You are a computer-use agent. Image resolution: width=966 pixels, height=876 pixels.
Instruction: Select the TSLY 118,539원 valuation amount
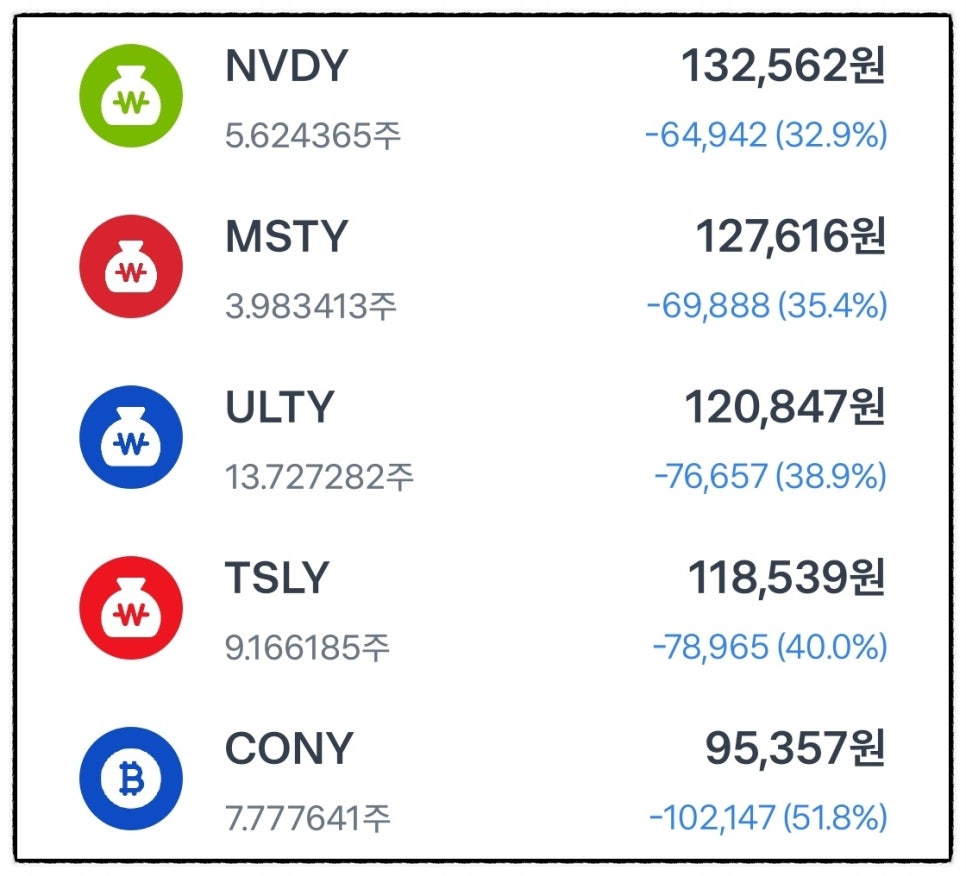point(787,578)
